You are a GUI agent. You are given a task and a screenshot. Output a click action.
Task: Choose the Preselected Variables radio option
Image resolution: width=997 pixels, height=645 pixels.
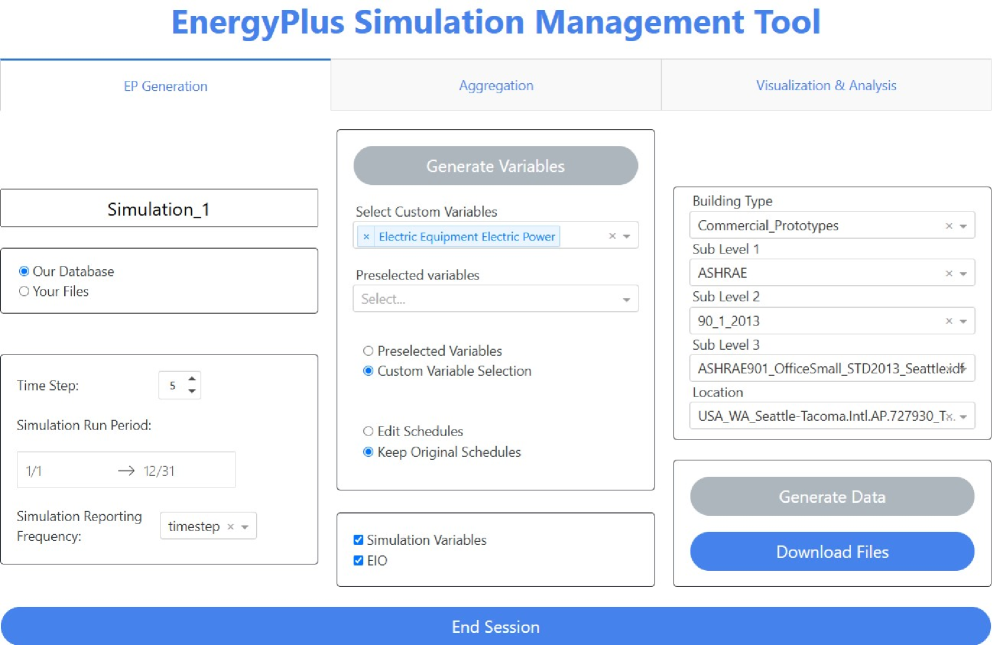click(x=368, y=351)
